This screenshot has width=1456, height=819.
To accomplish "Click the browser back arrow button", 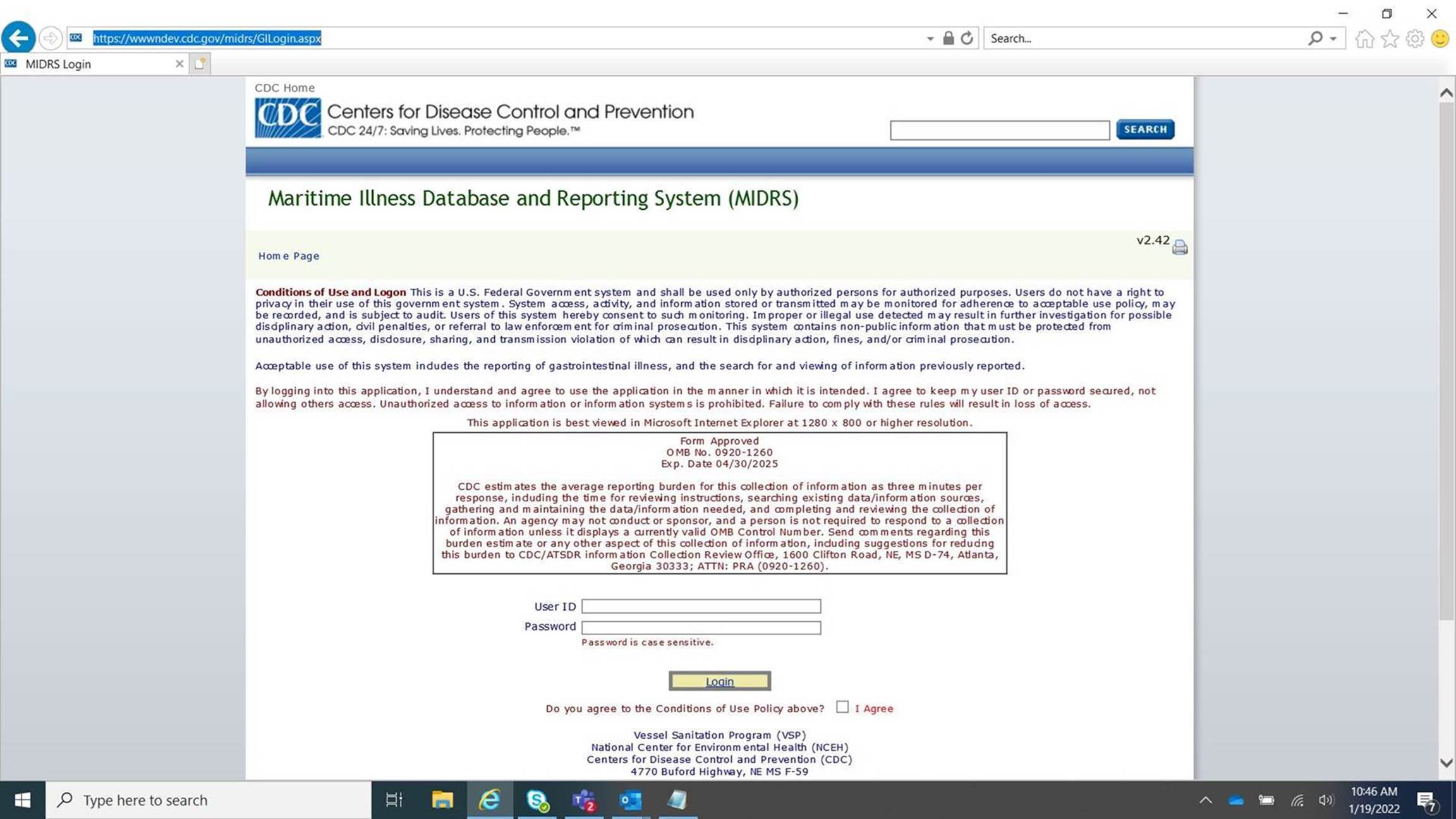I will click(18, 38).
